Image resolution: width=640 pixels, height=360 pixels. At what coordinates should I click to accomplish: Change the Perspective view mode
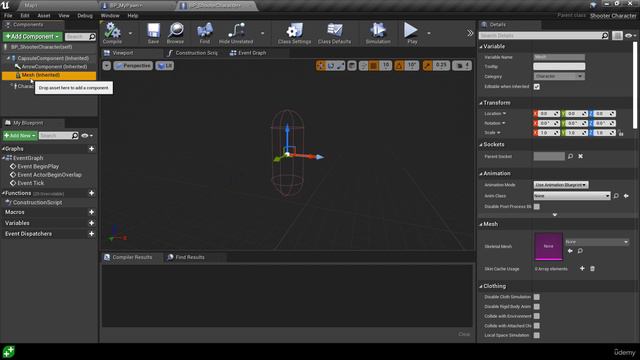pos(133,66)
